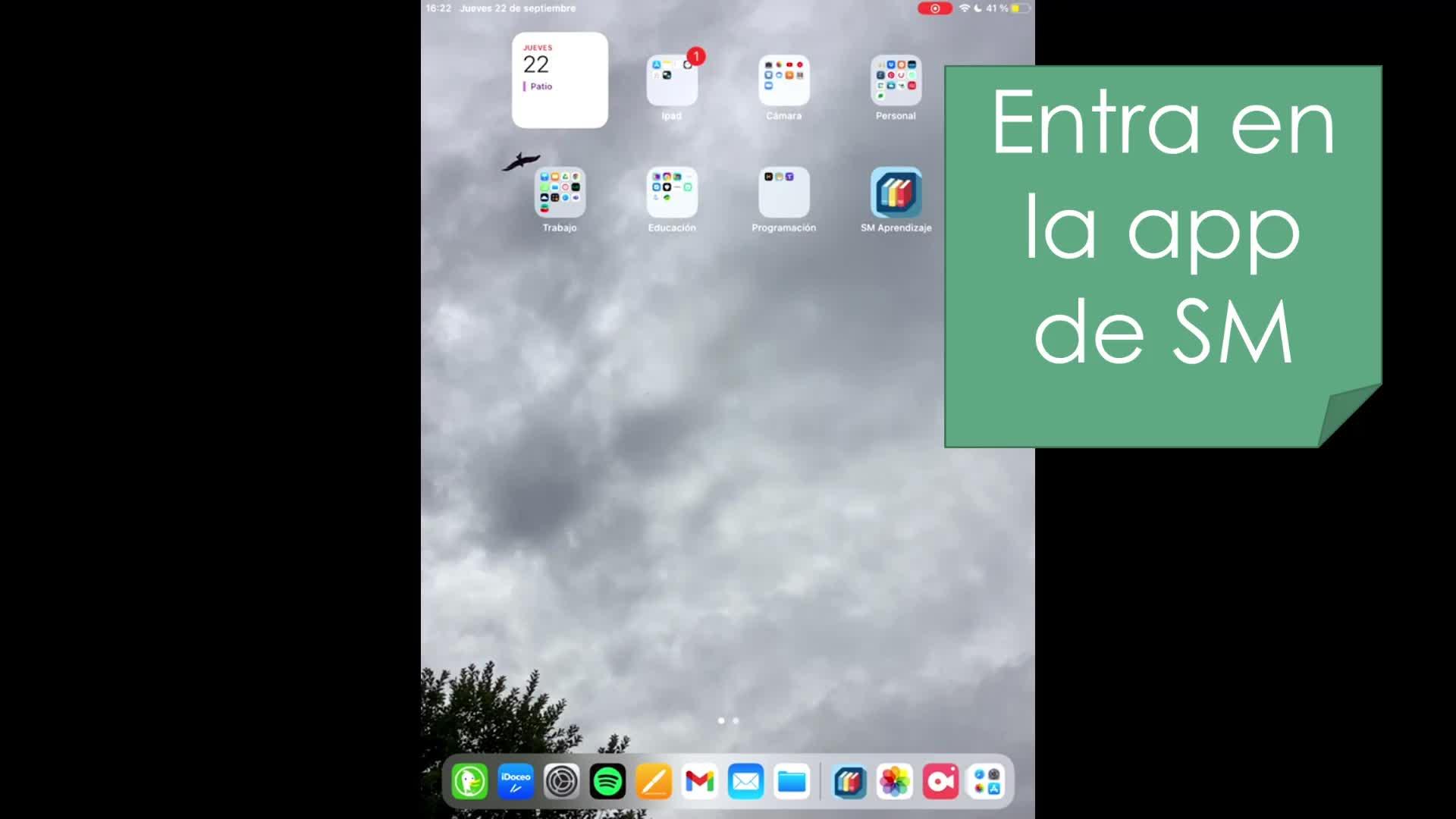Image resolution: width=1456 pixels, height=819 pixels.
Task: Open the Trabajo folder
Action: pos(560,193)
